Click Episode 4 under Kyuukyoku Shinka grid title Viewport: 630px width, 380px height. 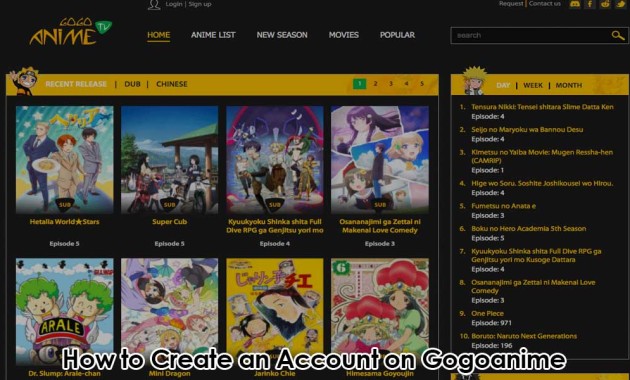click(x=275, y=244)
